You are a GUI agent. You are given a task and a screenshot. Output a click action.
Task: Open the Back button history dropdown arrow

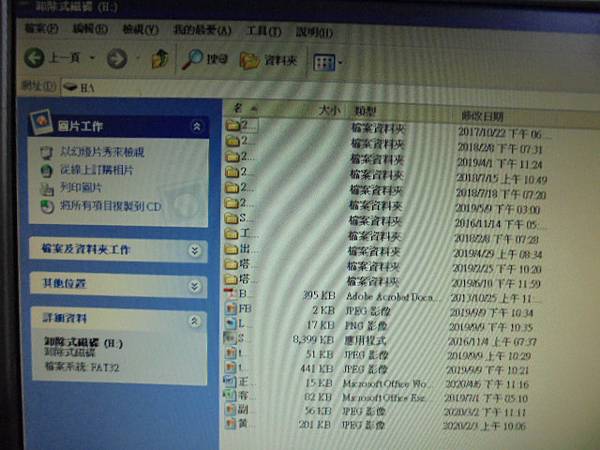click(92, 59)
